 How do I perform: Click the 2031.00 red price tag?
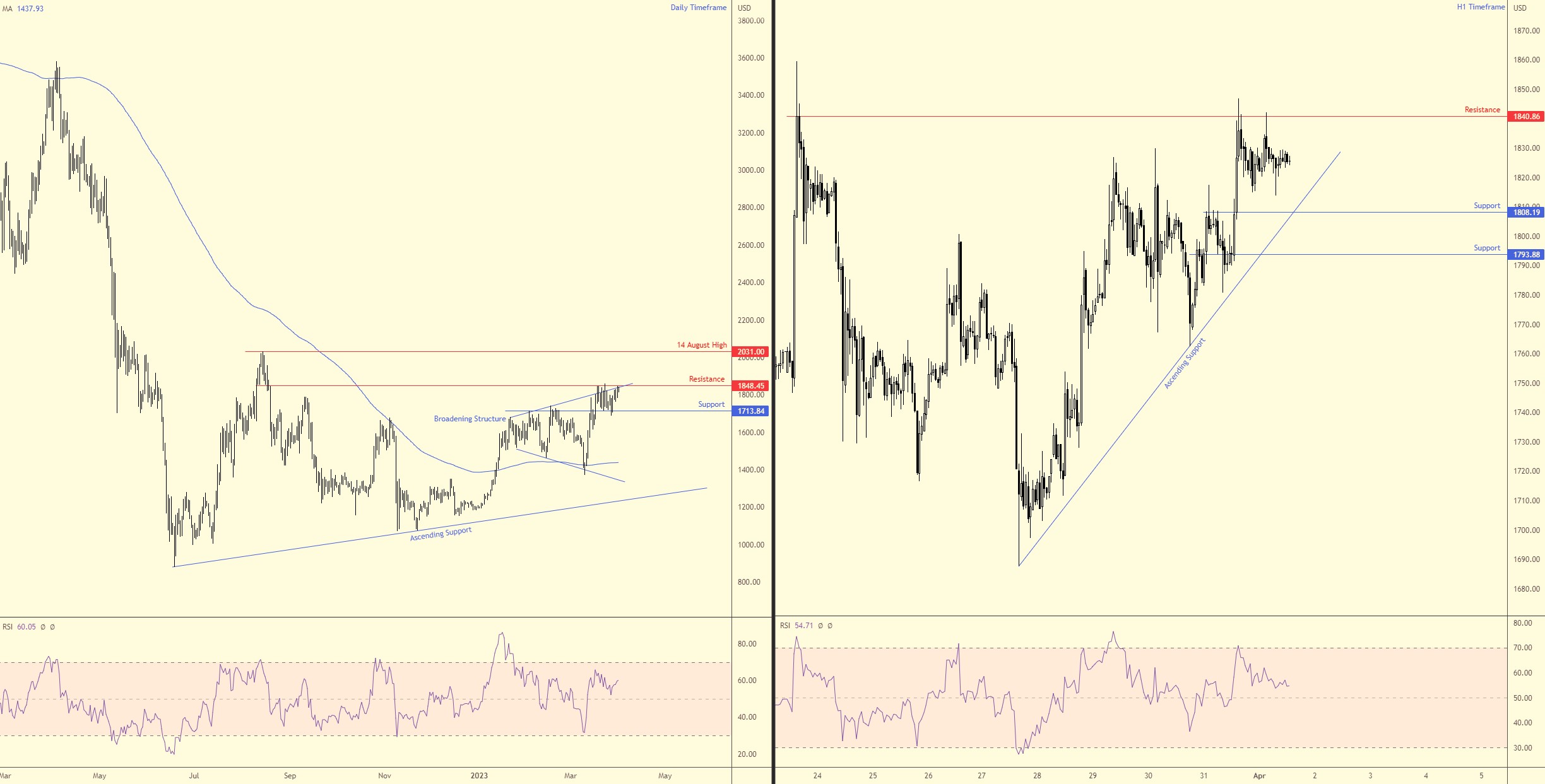(x=750, y=352)
